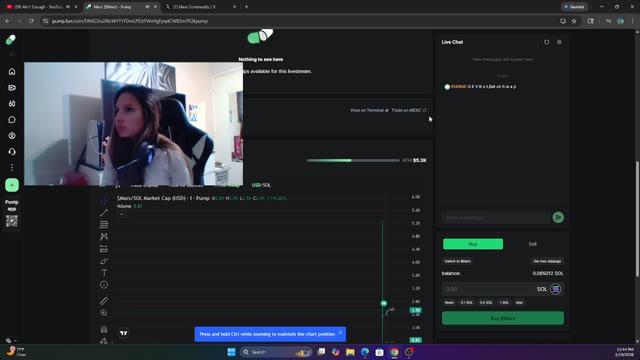Viewport: 640px width, 360px height.
Task: Go back in browser history
Action: point(7,21)
